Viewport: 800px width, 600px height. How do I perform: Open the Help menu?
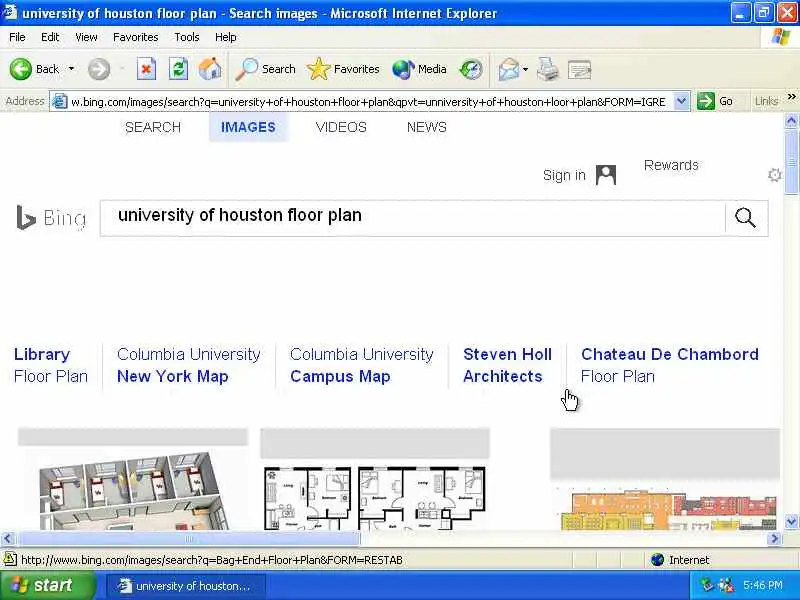click(225, 37)
